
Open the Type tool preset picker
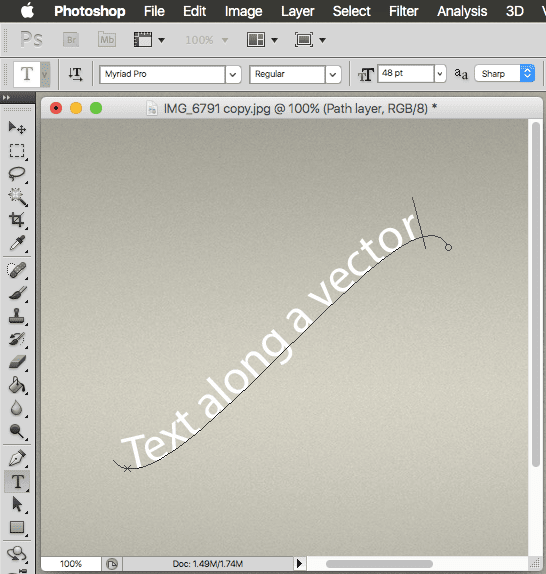pyautogui.click(x=45, y=74)
